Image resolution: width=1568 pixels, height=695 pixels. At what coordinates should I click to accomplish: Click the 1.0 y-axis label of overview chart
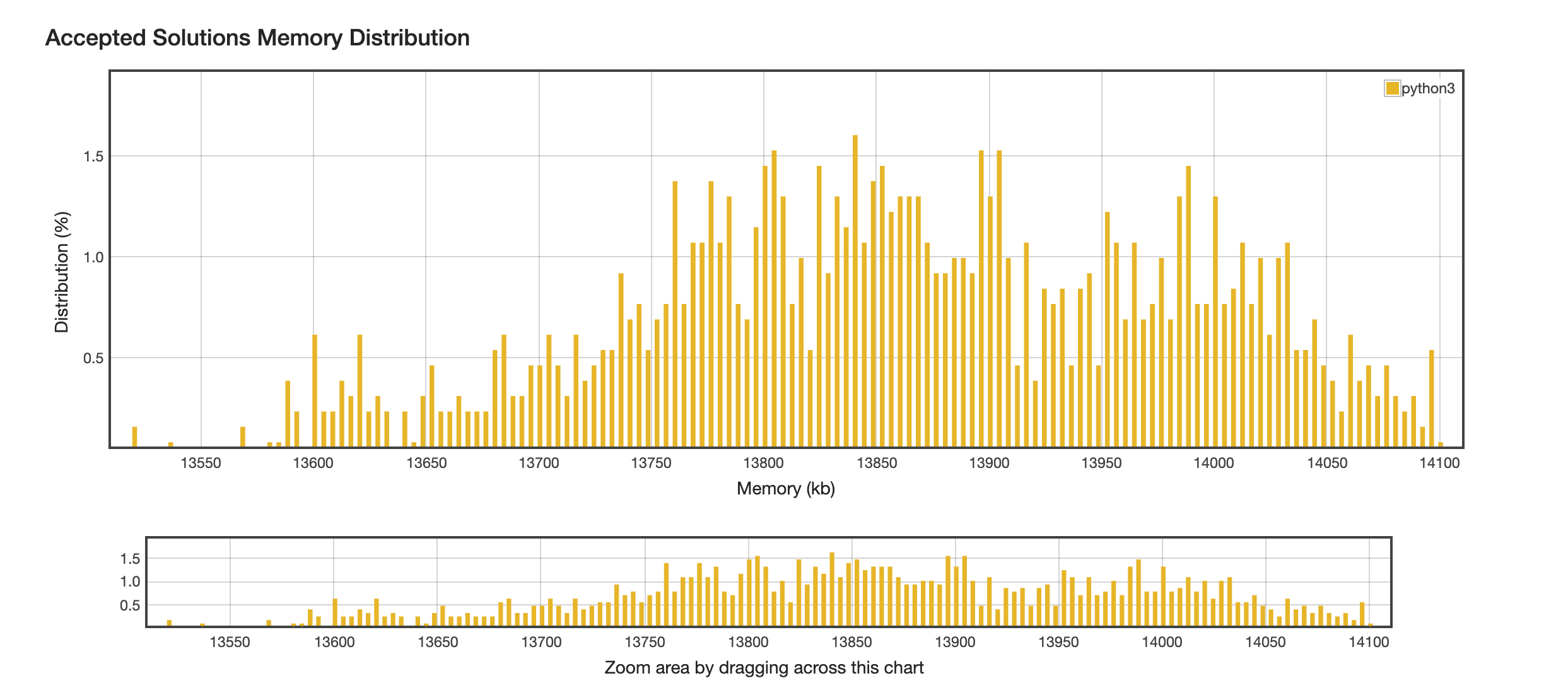[130, 582]
